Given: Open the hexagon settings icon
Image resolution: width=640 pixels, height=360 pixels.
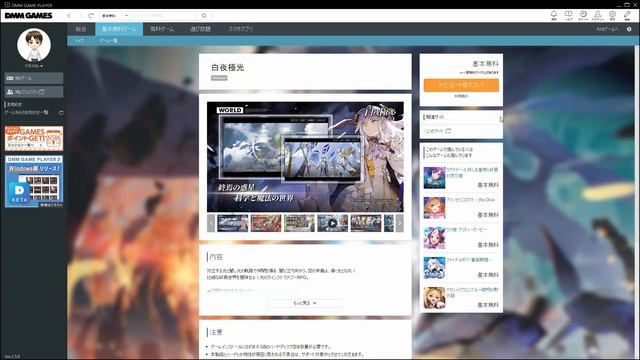Looking at the screenshot, I should point(612,15).
